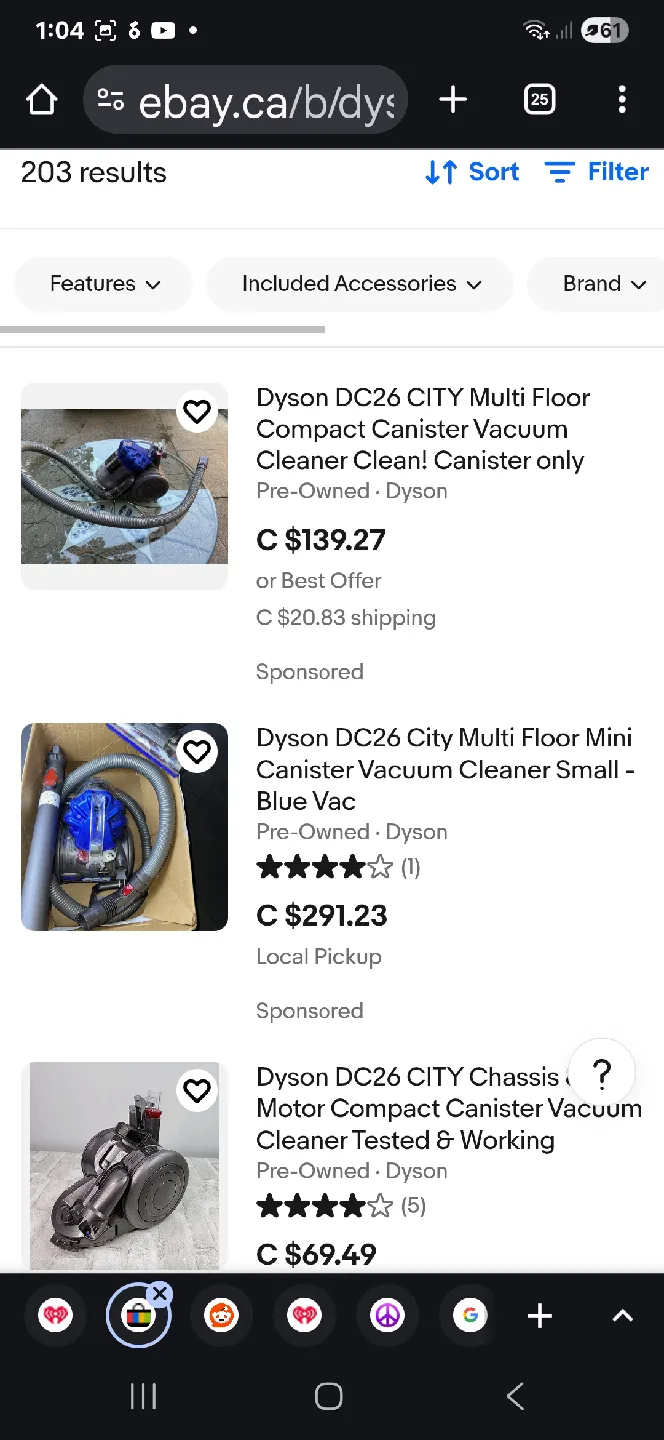Image resolution: width=664 pixels, height=1440 pixels.
Task: Open the Filter panel
Action: (x=596, y=172)
